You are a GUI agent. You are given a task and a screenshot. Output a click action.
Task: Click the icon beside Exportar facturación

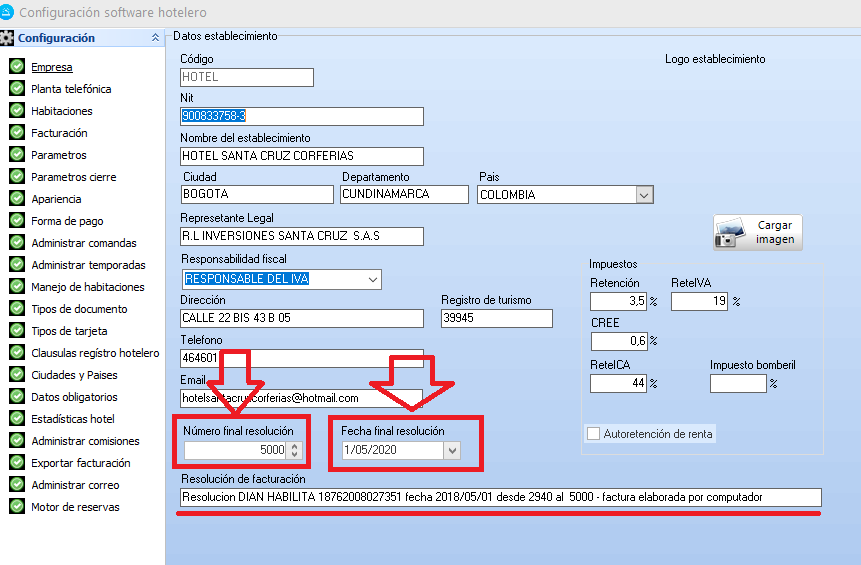pos(16,463)
